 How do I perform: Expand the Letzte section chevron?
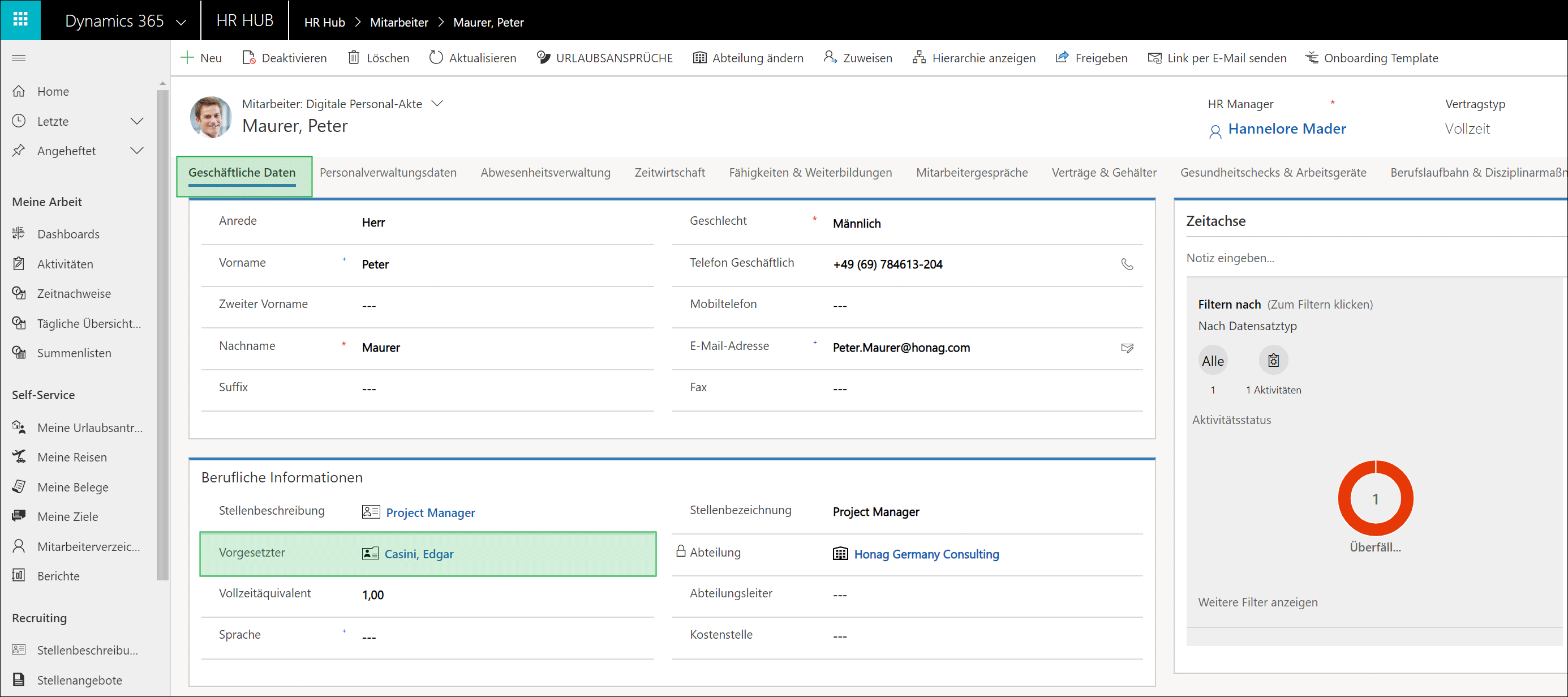pos(137,121)
